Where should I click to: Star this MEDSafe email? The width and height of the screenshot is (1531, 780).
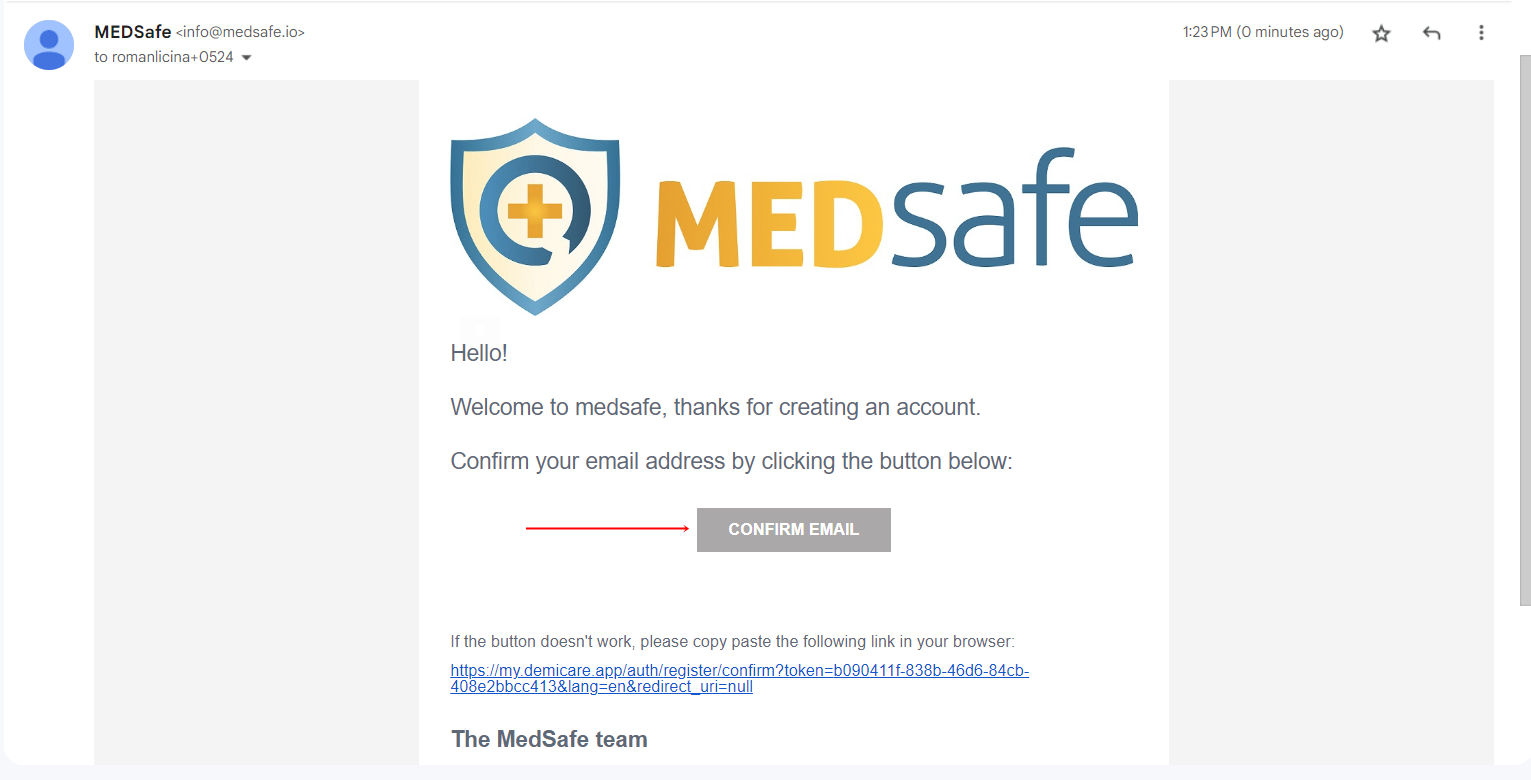1381,34
